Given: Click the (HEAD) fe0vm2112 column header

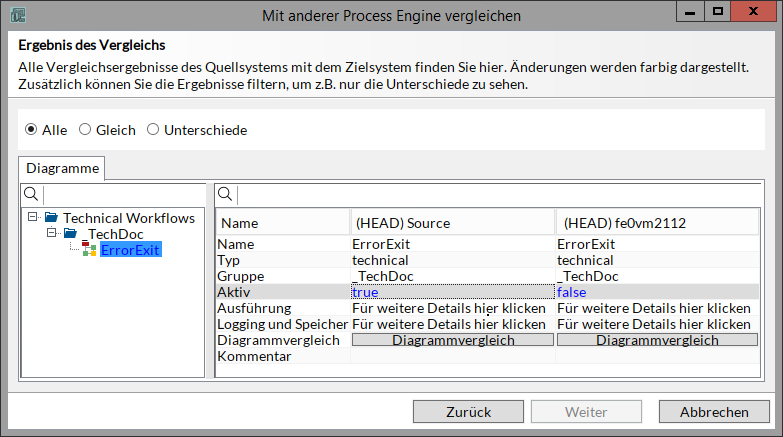Looking at the screenshot, I should point(657,223).
